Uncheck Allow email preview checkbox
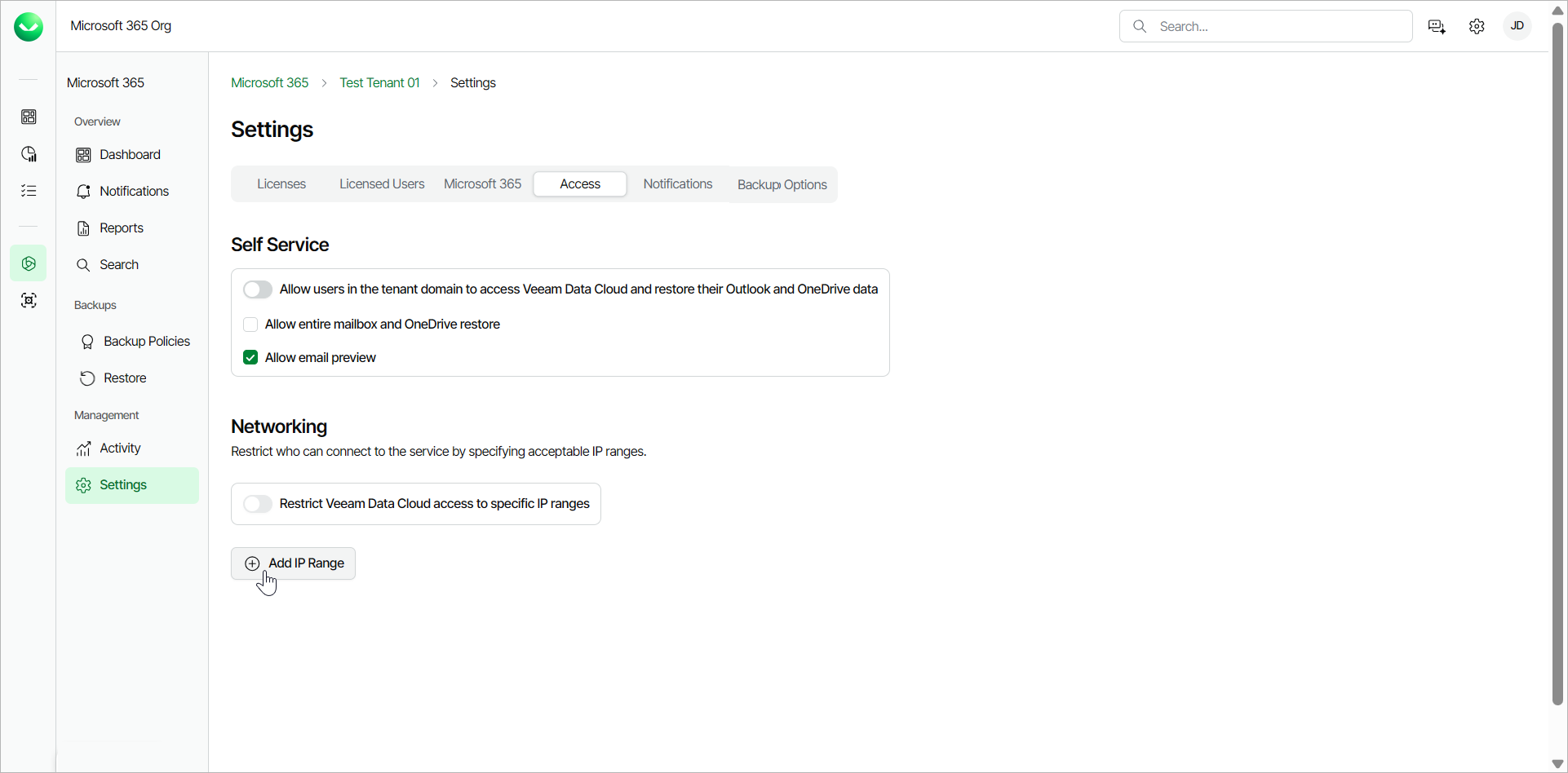This screenshot has height=773, width=1568. click(x=250, y=358)
